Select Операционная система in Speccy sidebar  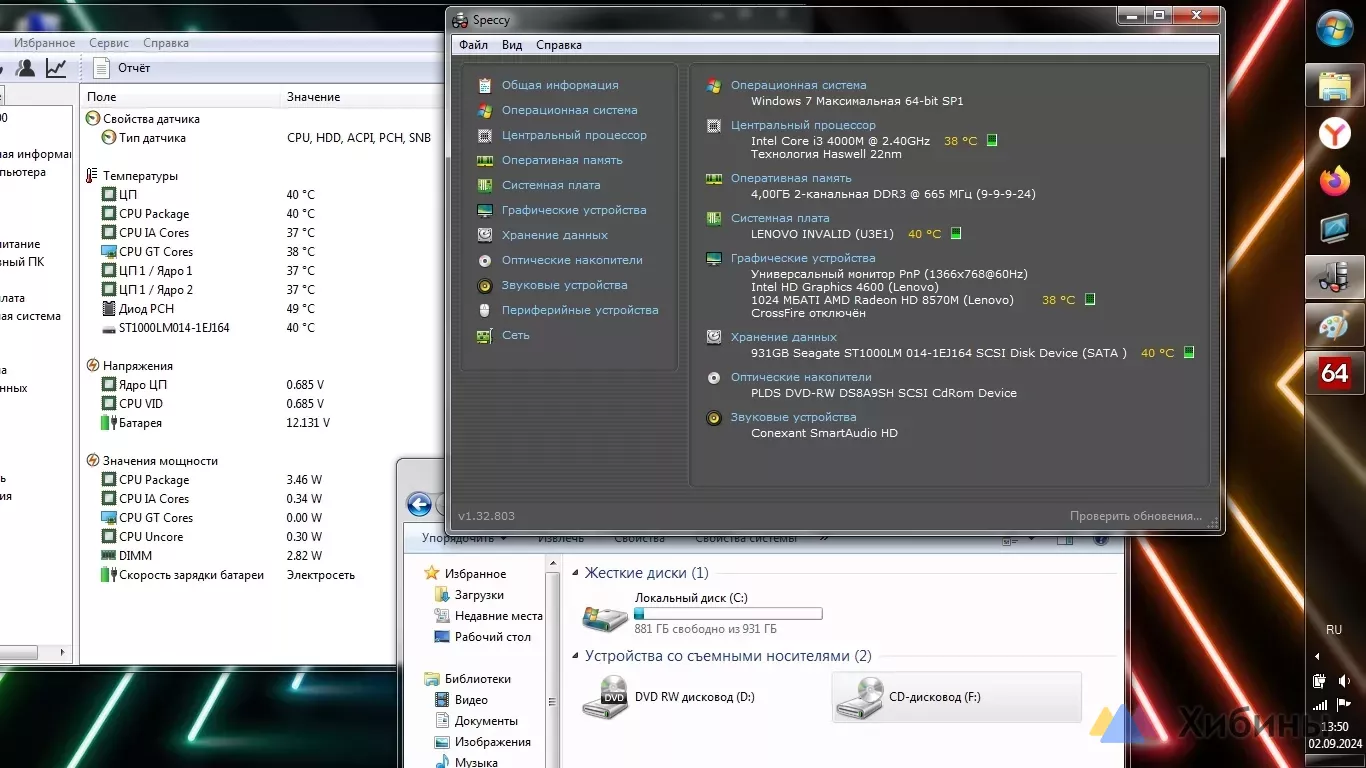click(x=569, y=110)
